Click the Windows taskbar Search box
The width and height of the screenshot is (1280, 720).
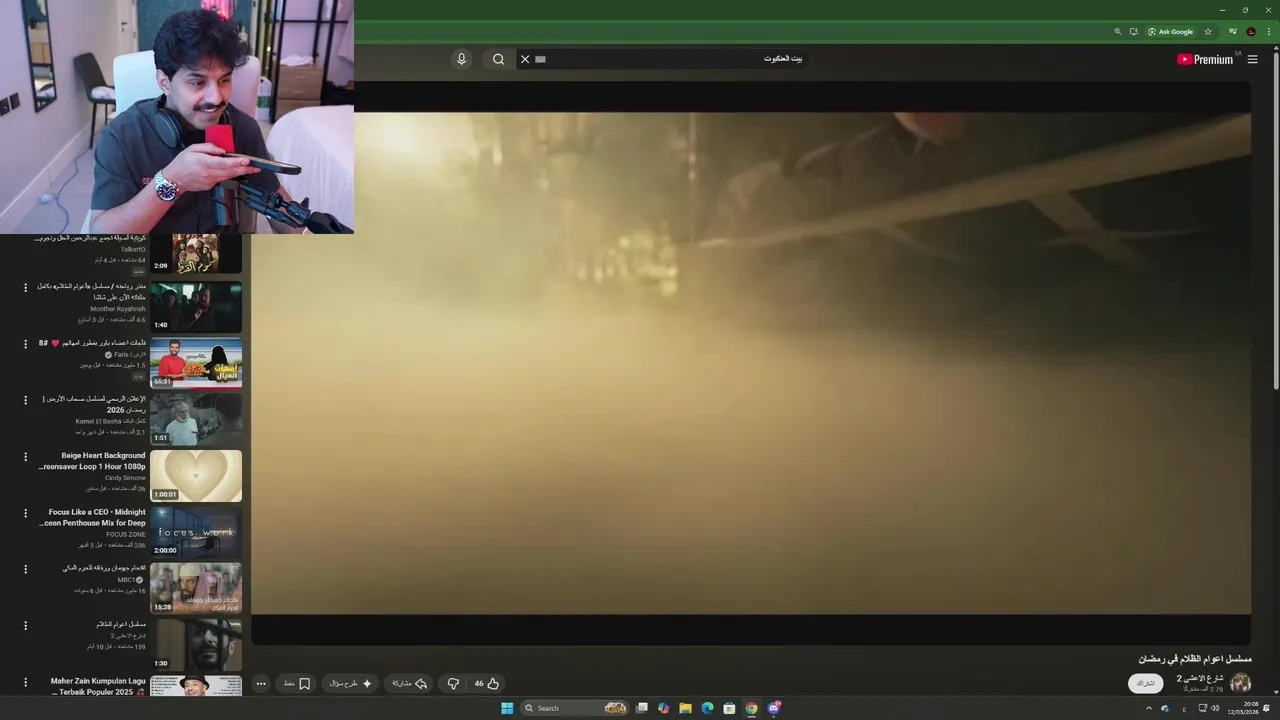[575, 708]
